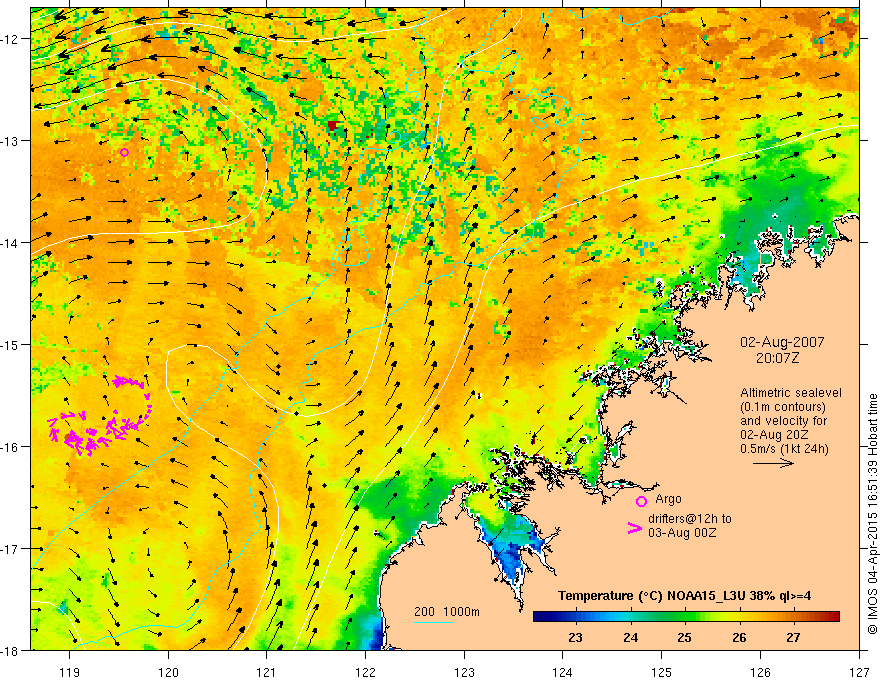Image resolution: width=880 pixels, height=680 pixels.
Task: Click the 0.5m/s velocity scale arrow
Action: click(773, 463)
